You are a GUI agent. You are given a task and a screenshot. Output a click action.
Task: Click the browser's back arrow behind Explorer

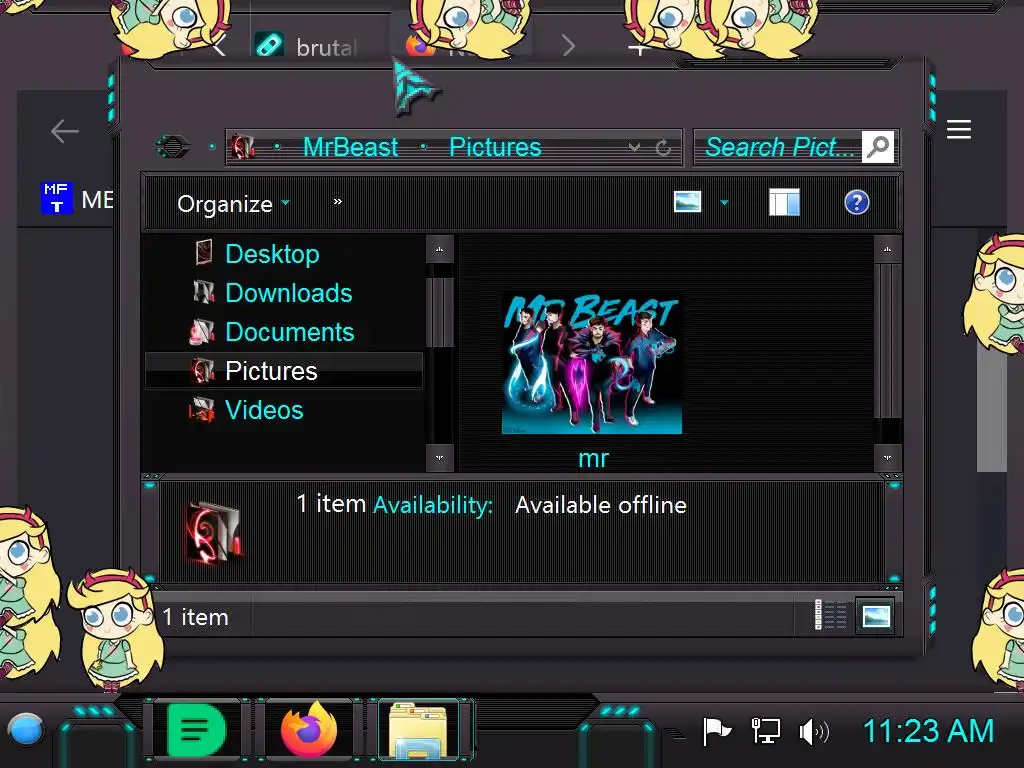(65, 131)
